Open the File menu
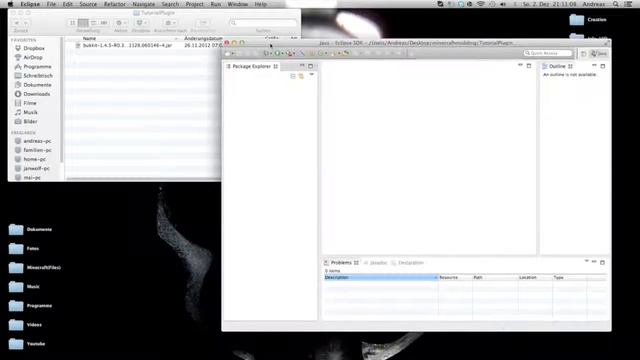 coord(51,4)
